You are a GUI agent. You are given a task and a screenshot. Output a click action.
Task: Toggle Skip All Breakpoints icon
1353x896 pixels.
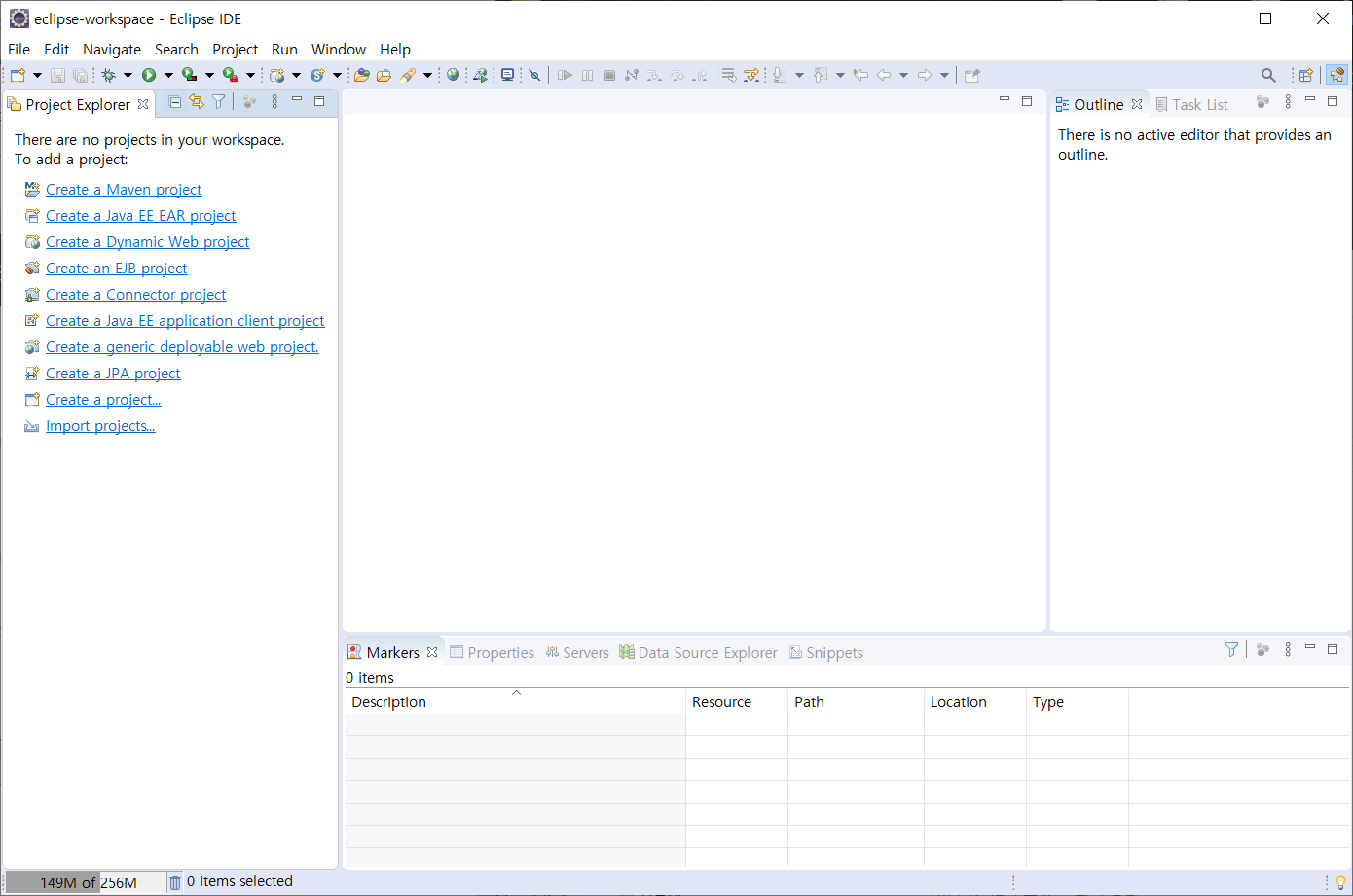[x=534, y=75]
